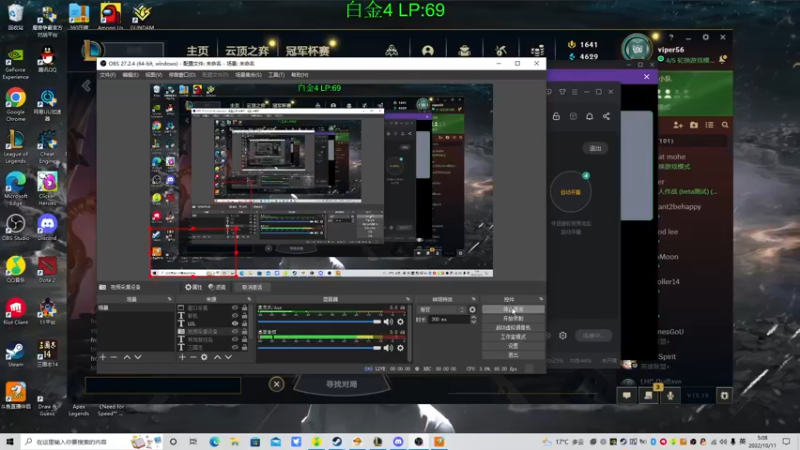Click add friend icon in League social panel
800x450 pixels.
click(678, 125)
